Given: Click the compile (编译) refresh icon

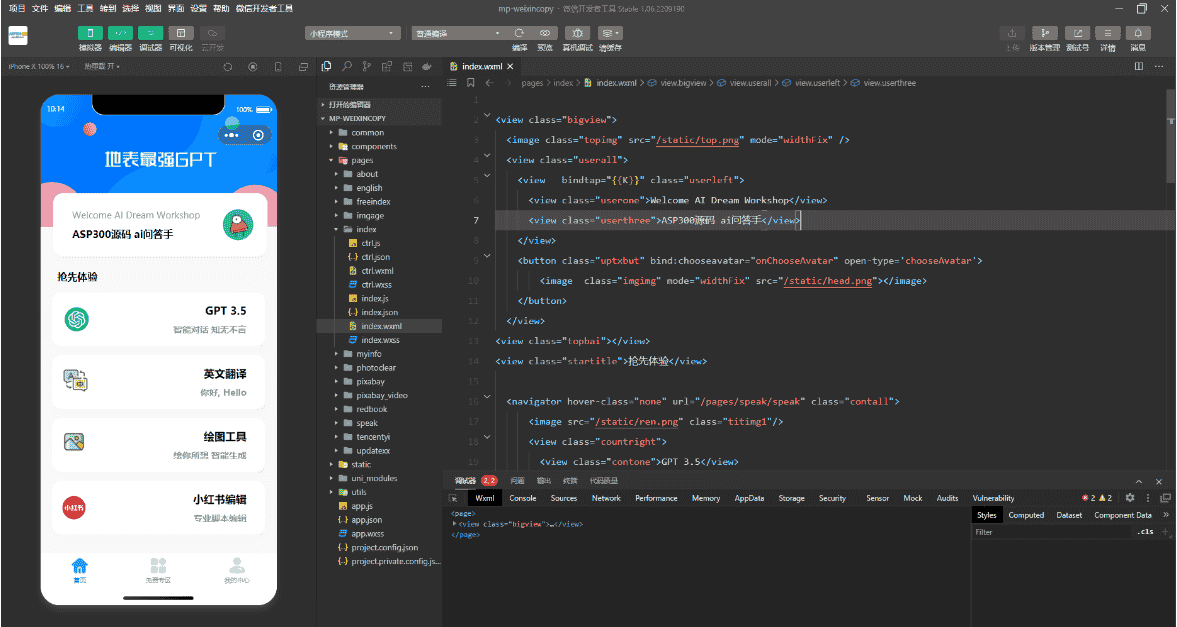Looking at the screenshot, I should 519,33.
